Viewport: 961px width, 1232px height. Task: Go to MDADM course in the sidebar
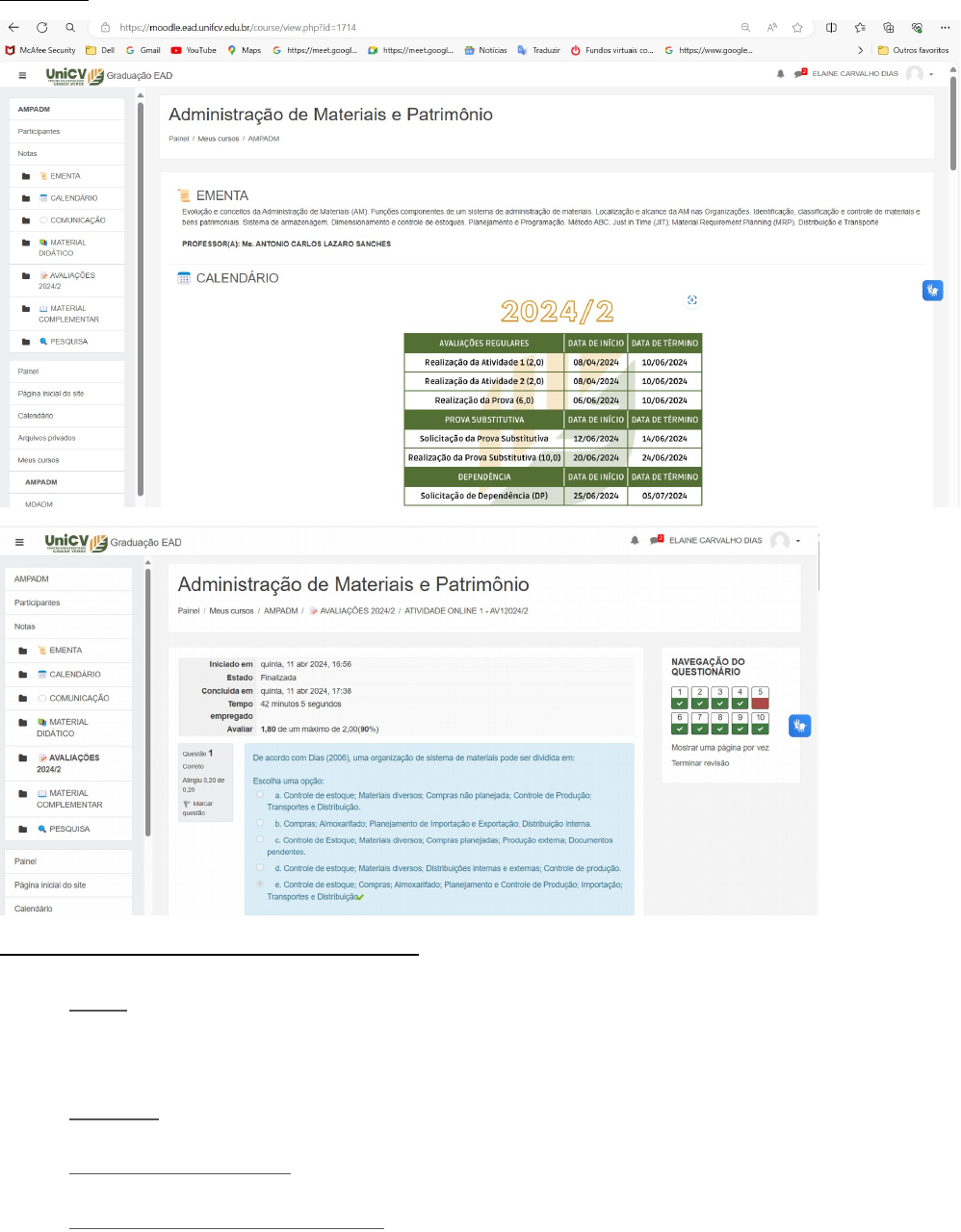tap(39, 504)
